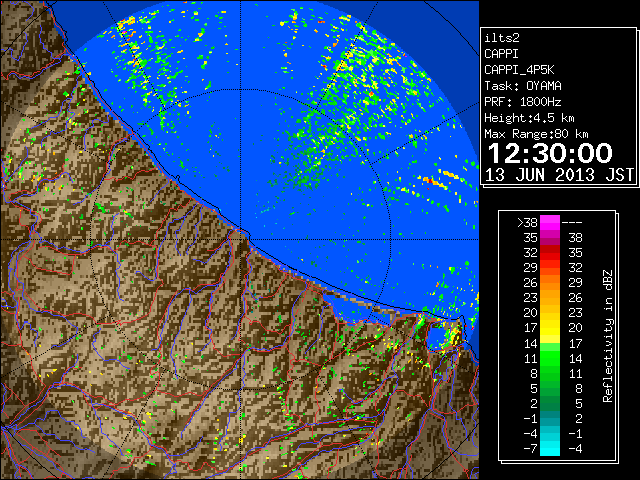
Task: Select the 'Height:4.5 km' entry
Action: [x=529, y=118]
